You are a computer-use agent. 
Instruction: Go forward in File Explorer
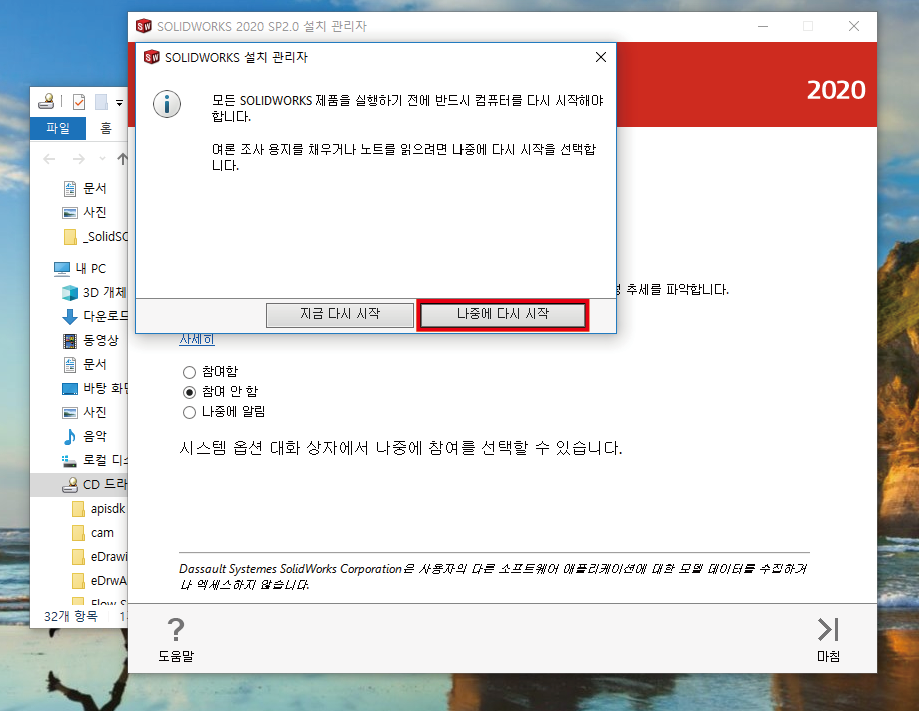tap(79, 159)
